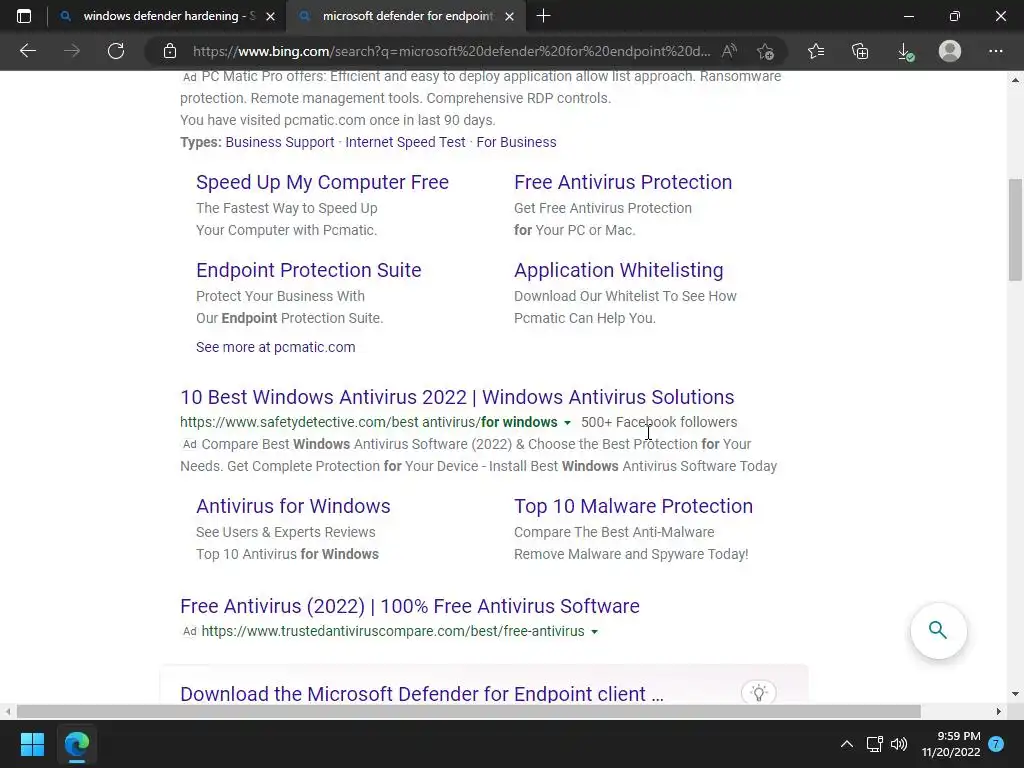Click See more at pcmatic.com
Image resolution: width=1024 pixels, height=768 pixels.
276,347
